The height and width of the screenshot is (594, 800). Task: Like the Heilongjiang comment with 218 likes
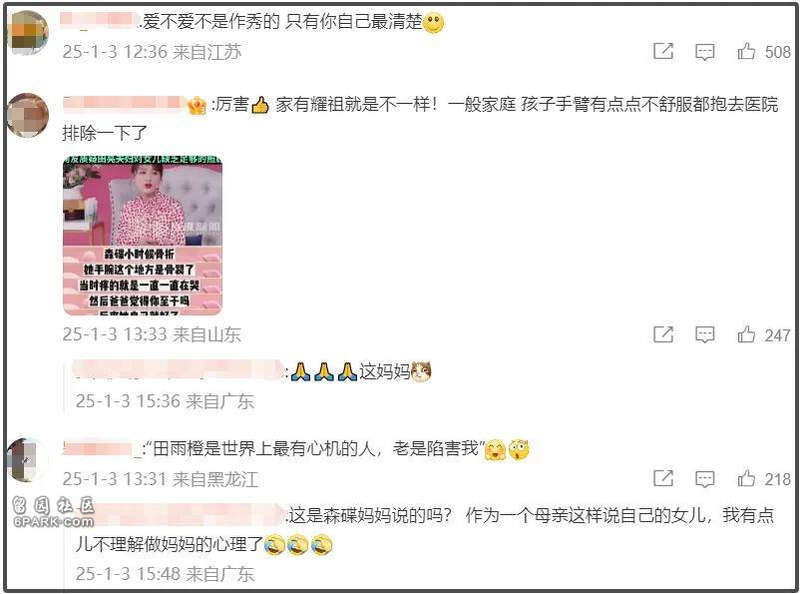pyautogui.click(x=746, y=478)
